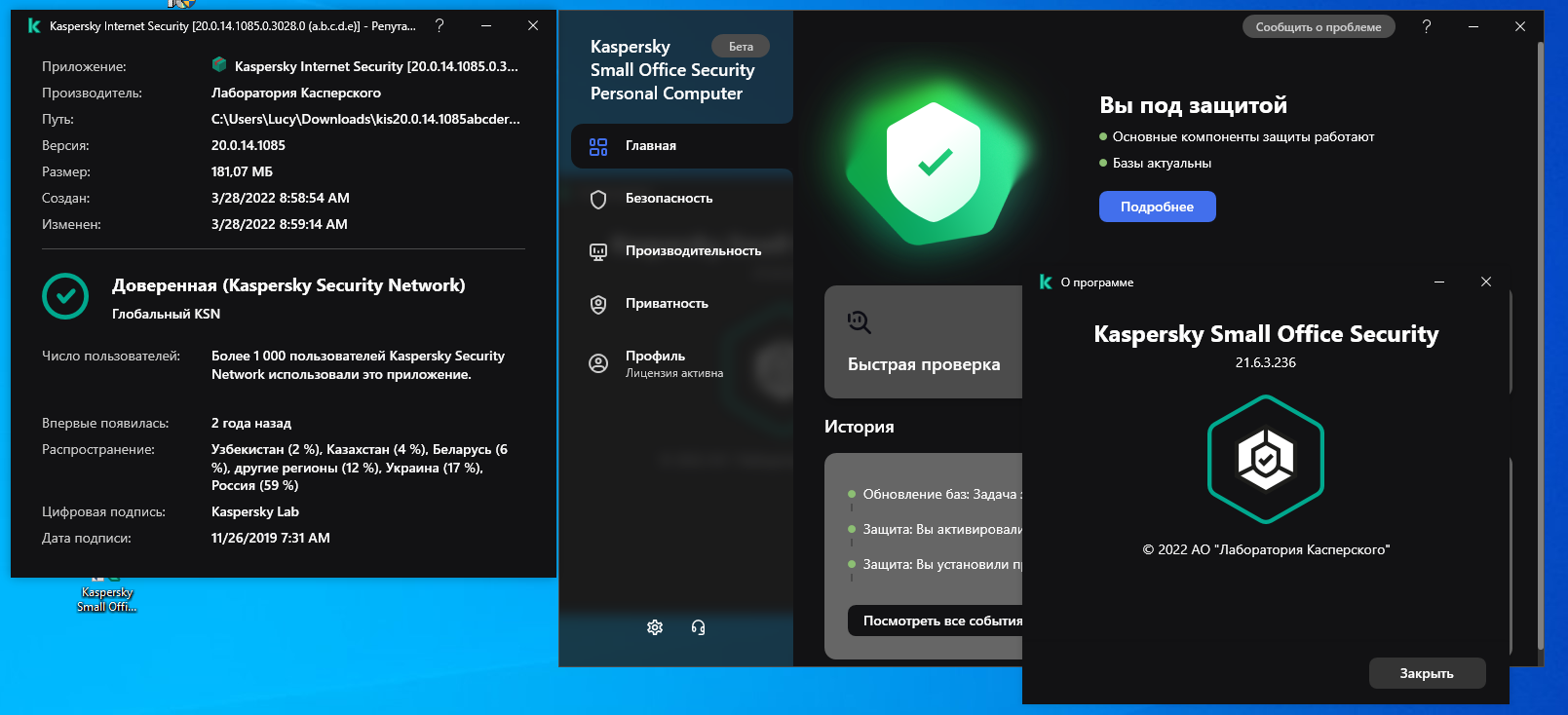Click the quick scan magnifier icon

859,321
